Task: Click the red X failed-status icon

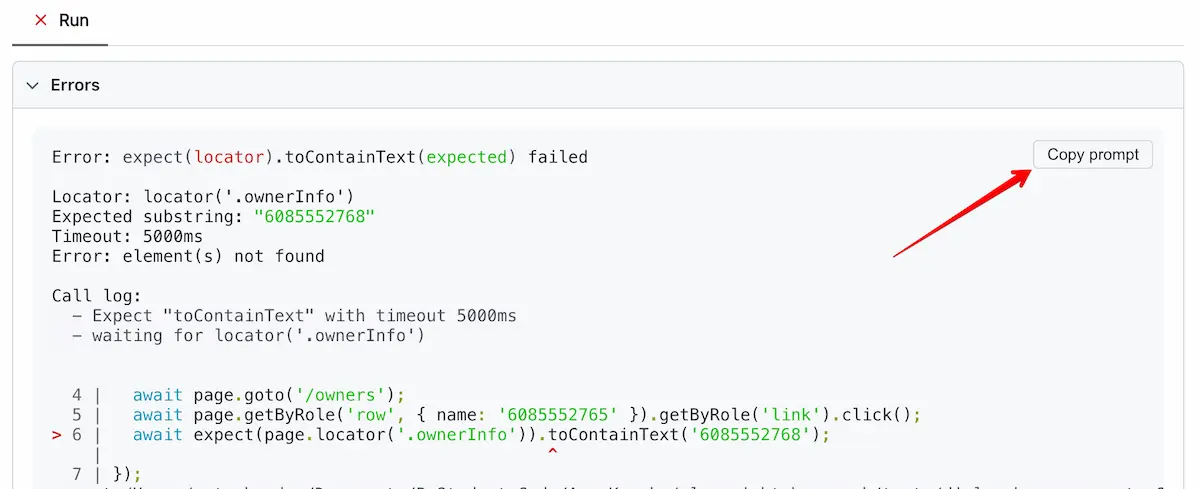Action: click(41, 20)
